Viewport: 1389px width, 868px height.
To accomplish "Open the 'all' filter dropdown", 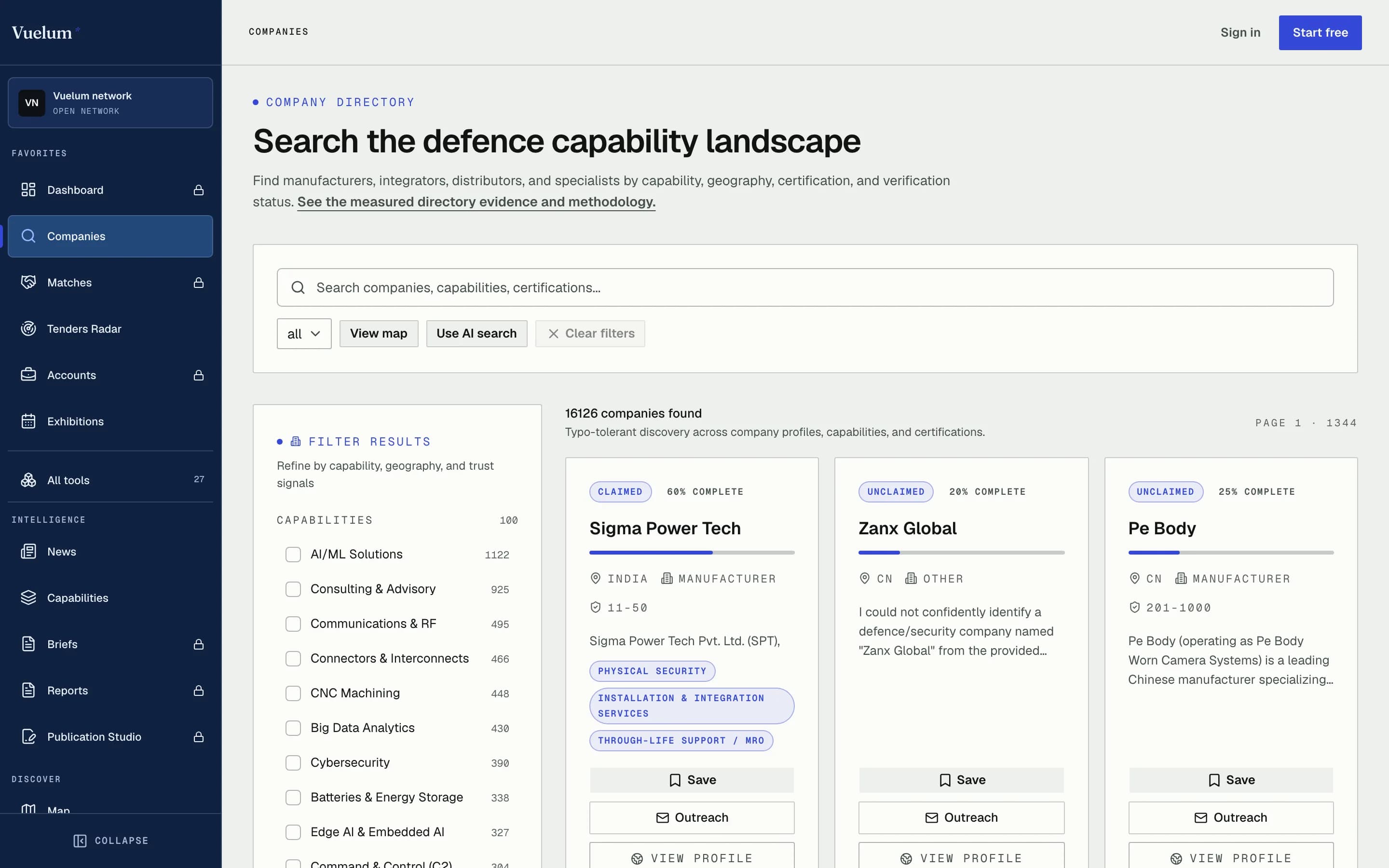I will pyautogui.click(x=304, y=334).
